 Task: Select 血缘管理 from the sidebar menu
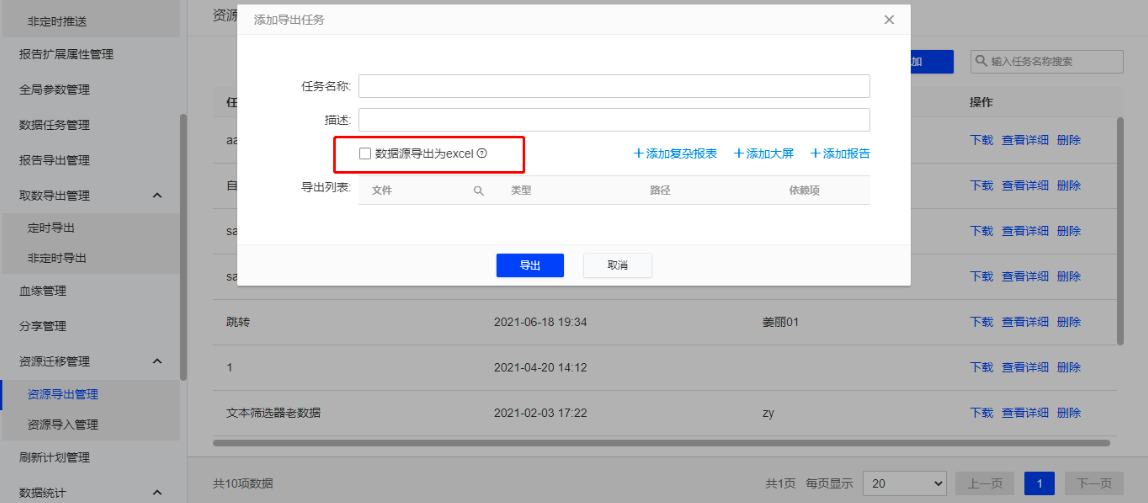pyautogui.click(x=43, y=291)
